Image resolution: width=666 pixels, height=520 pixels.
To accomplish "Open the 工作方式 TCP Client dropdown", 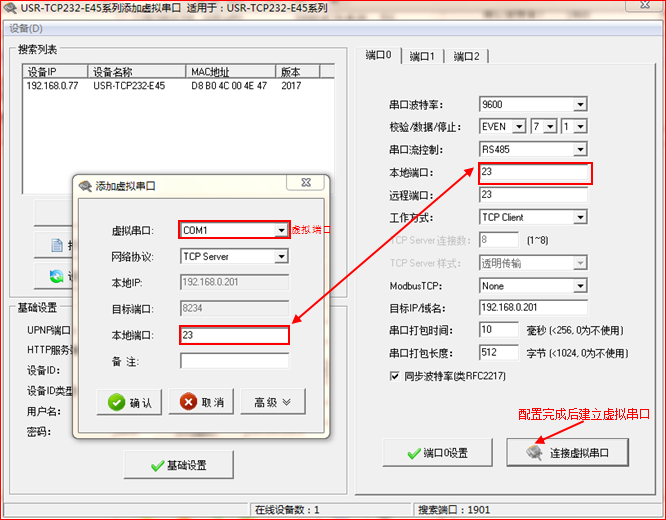I will [580, 218].
